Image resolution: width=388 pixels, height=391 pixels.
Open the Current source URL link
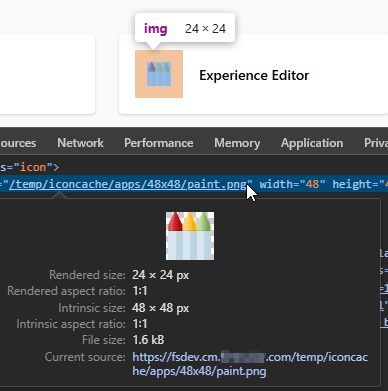(x=250, y=364)
